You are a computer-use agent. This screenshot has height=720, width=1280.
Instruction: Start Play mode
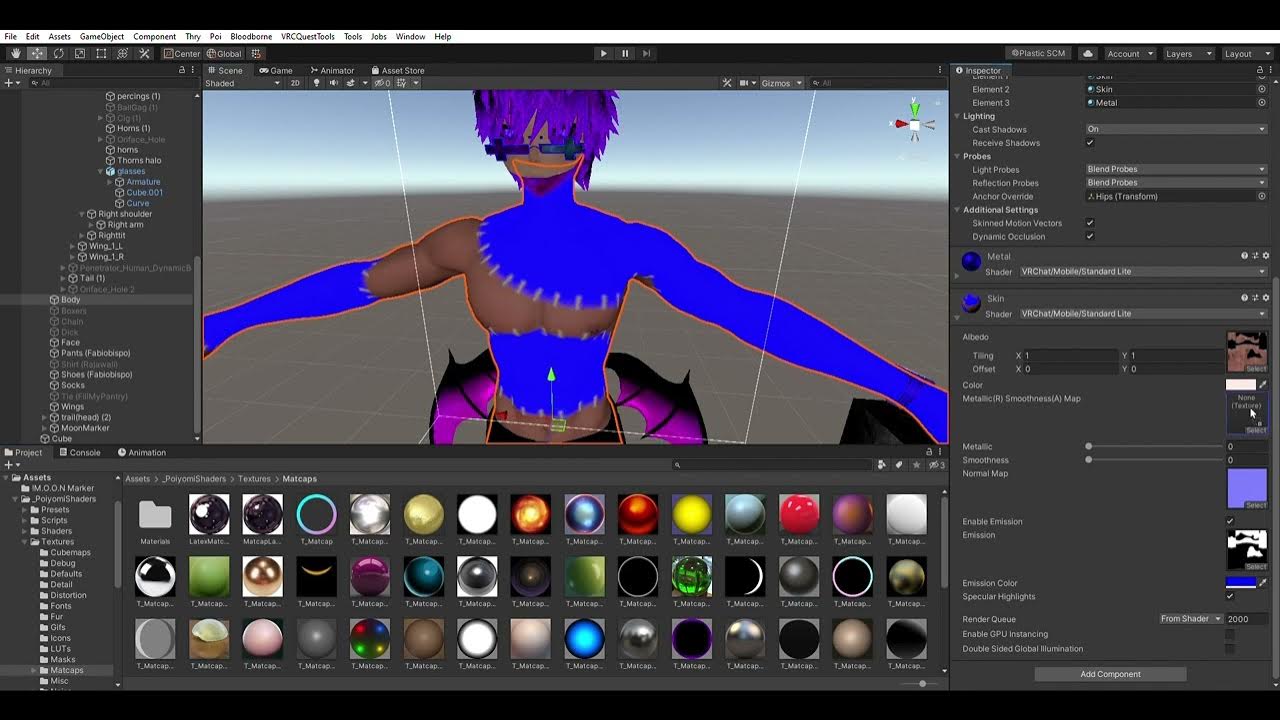603,53
